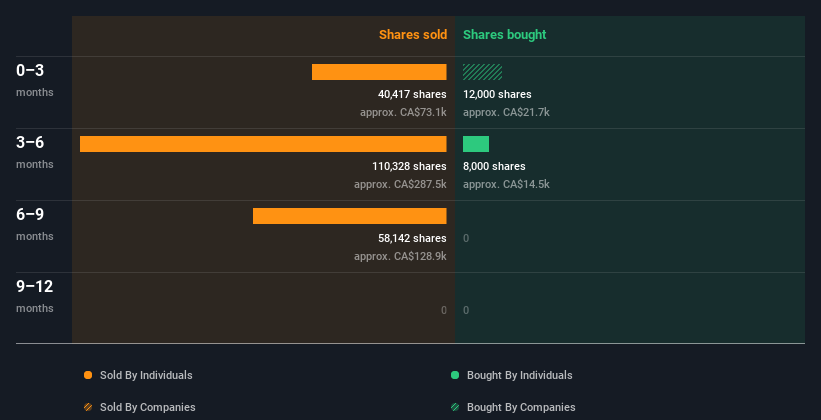Click the hatched green Bought By Companies legend icon
This screenshot has height=420, width=821.
pos(455,407)
